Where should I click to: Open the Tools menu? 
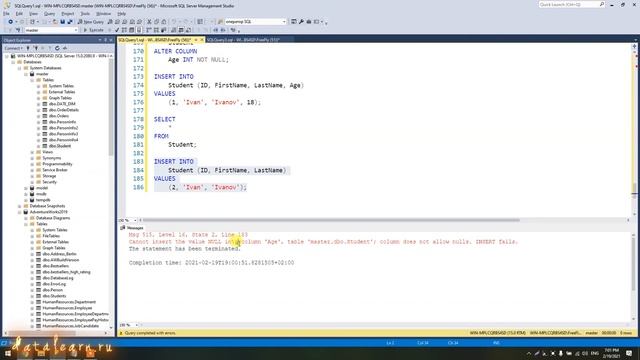[85, 13]
